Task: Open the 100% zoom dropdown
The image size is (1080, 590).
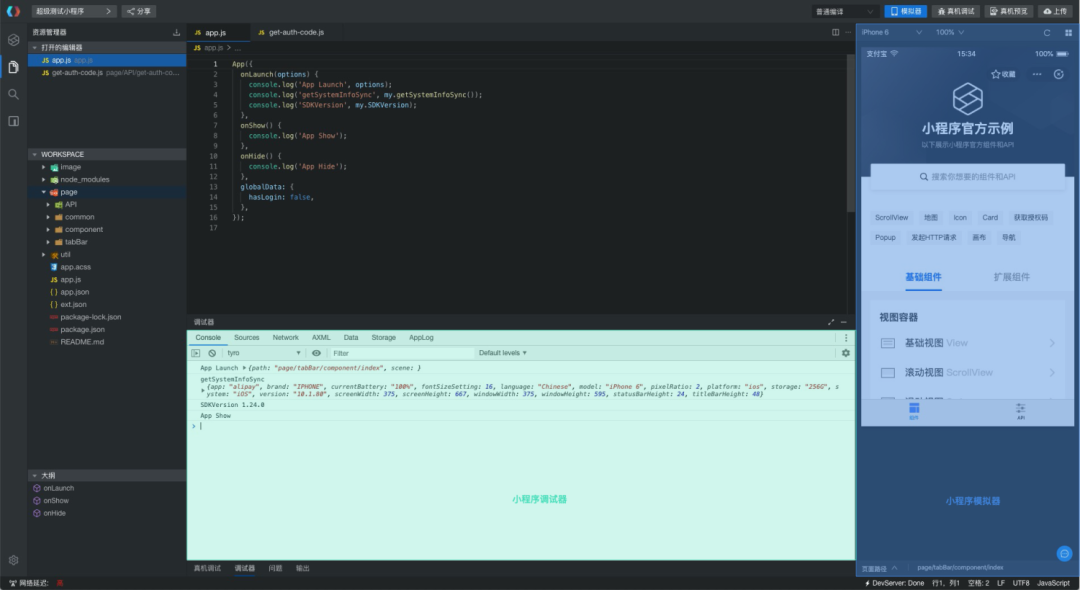Action: [949, 32]
